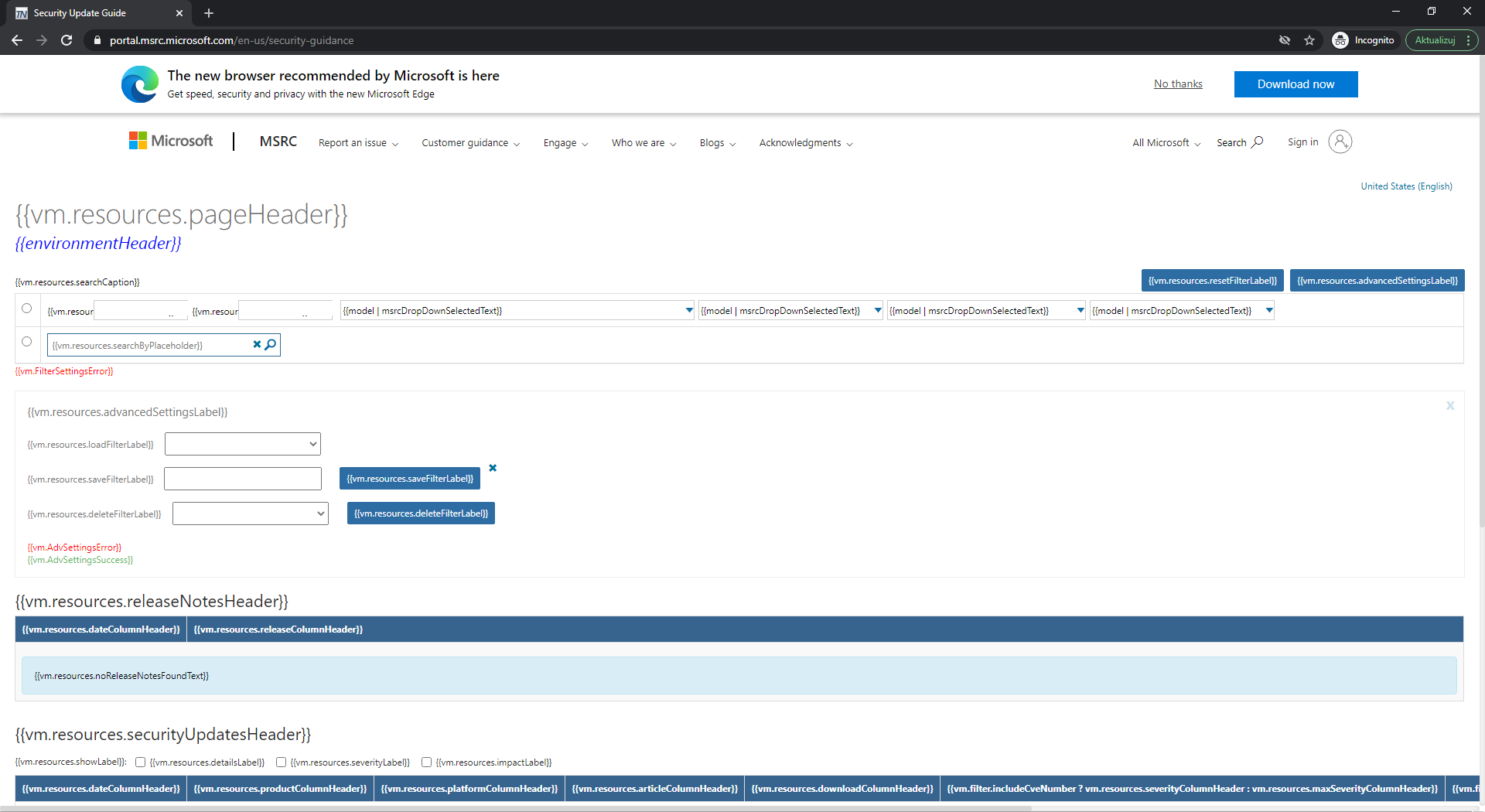1485x812 pixels.
Task: Open the loadFilterLabel dropdown
Action: 243,444
